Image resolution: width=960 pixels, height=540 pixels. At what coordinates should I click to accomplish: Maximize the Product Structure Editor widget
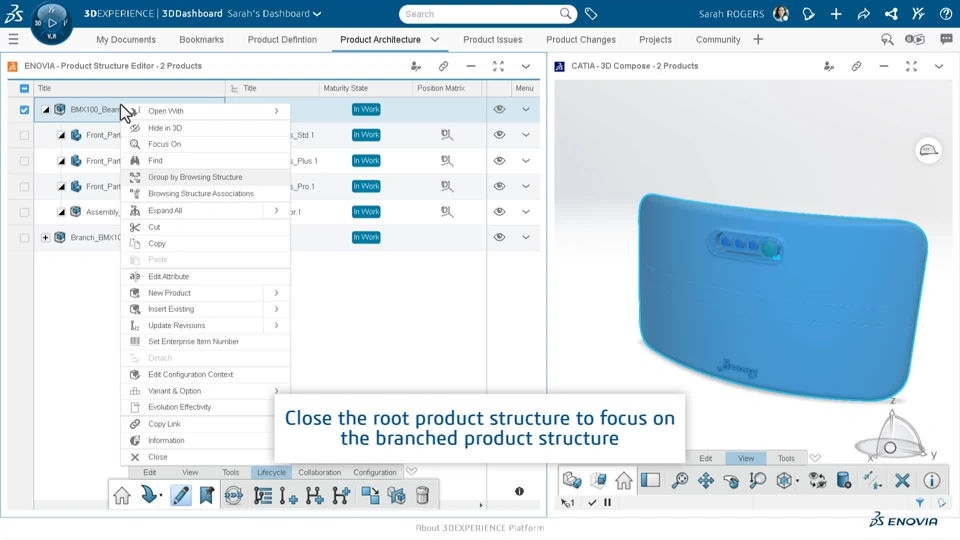(498, 66)
